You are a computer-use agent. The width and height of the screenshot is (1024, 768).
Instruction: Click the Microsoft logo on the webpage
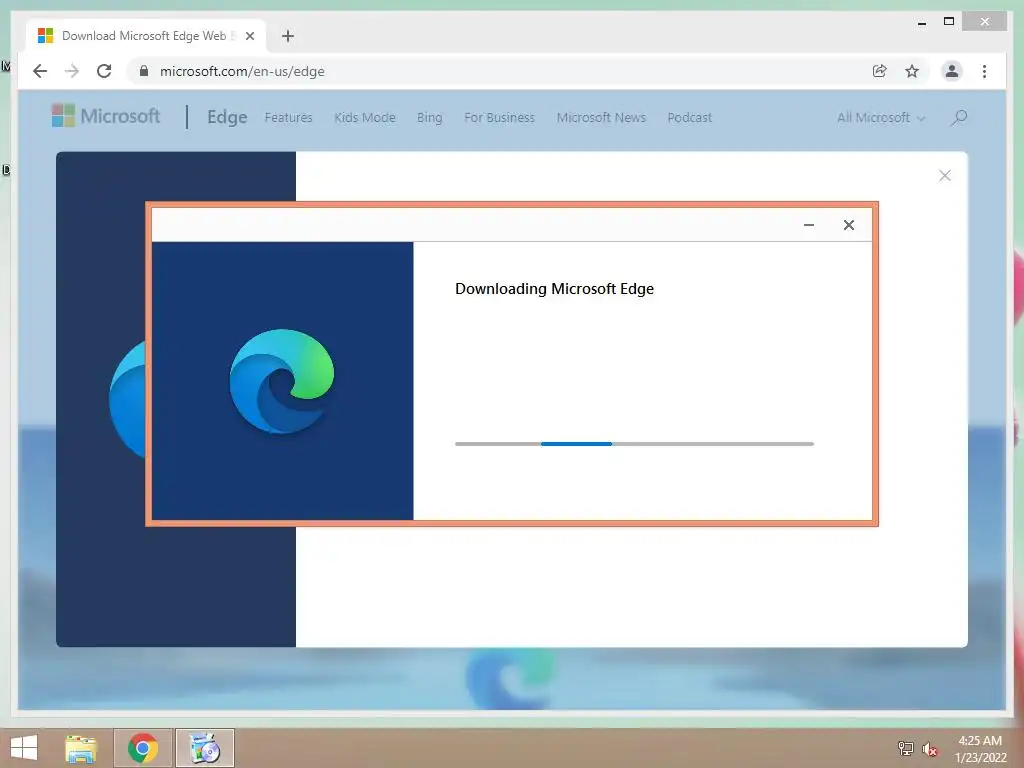coord(106,116)
